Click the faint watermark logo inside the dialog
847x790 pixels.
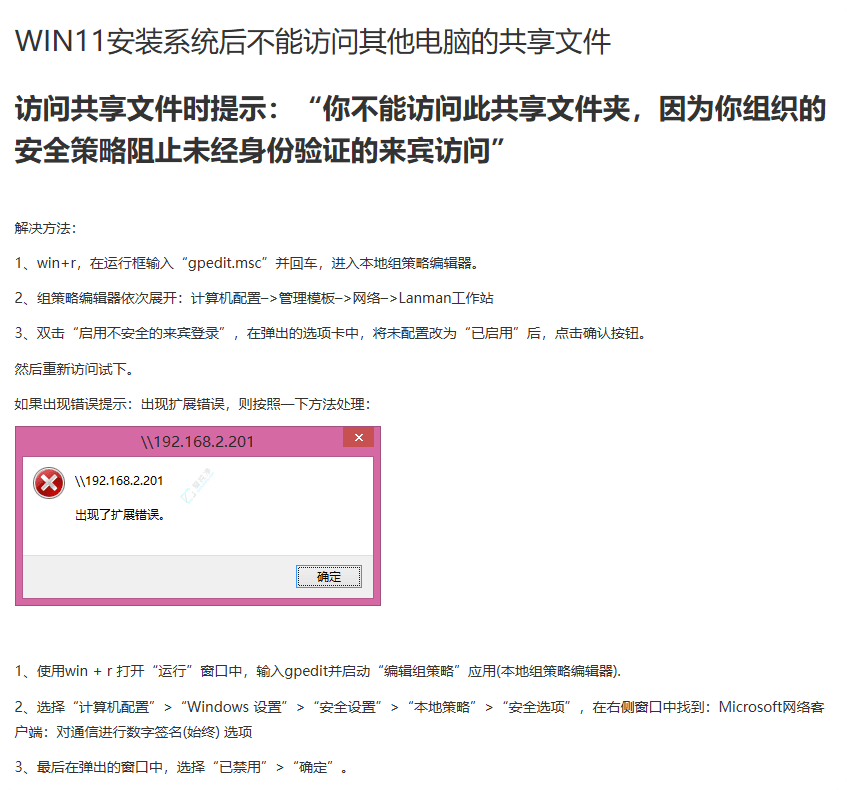pyautogui.click(x=197, y=485)
